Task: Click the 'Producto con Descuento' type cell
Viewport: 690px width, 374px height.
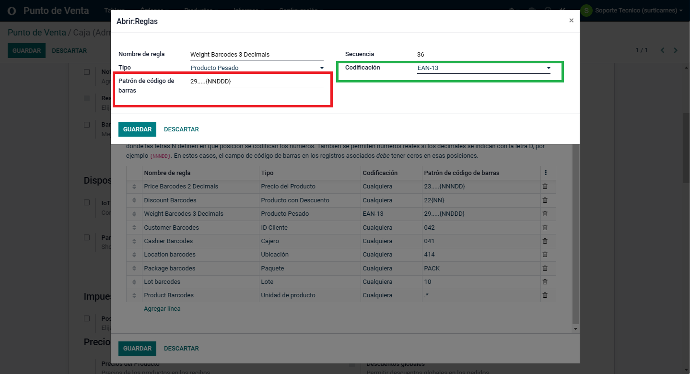Action: 295,200
